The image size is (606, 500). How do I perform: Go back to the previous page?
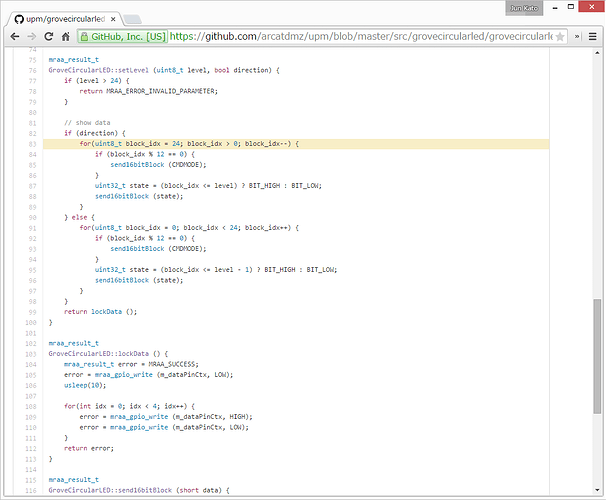click(15, 36)
